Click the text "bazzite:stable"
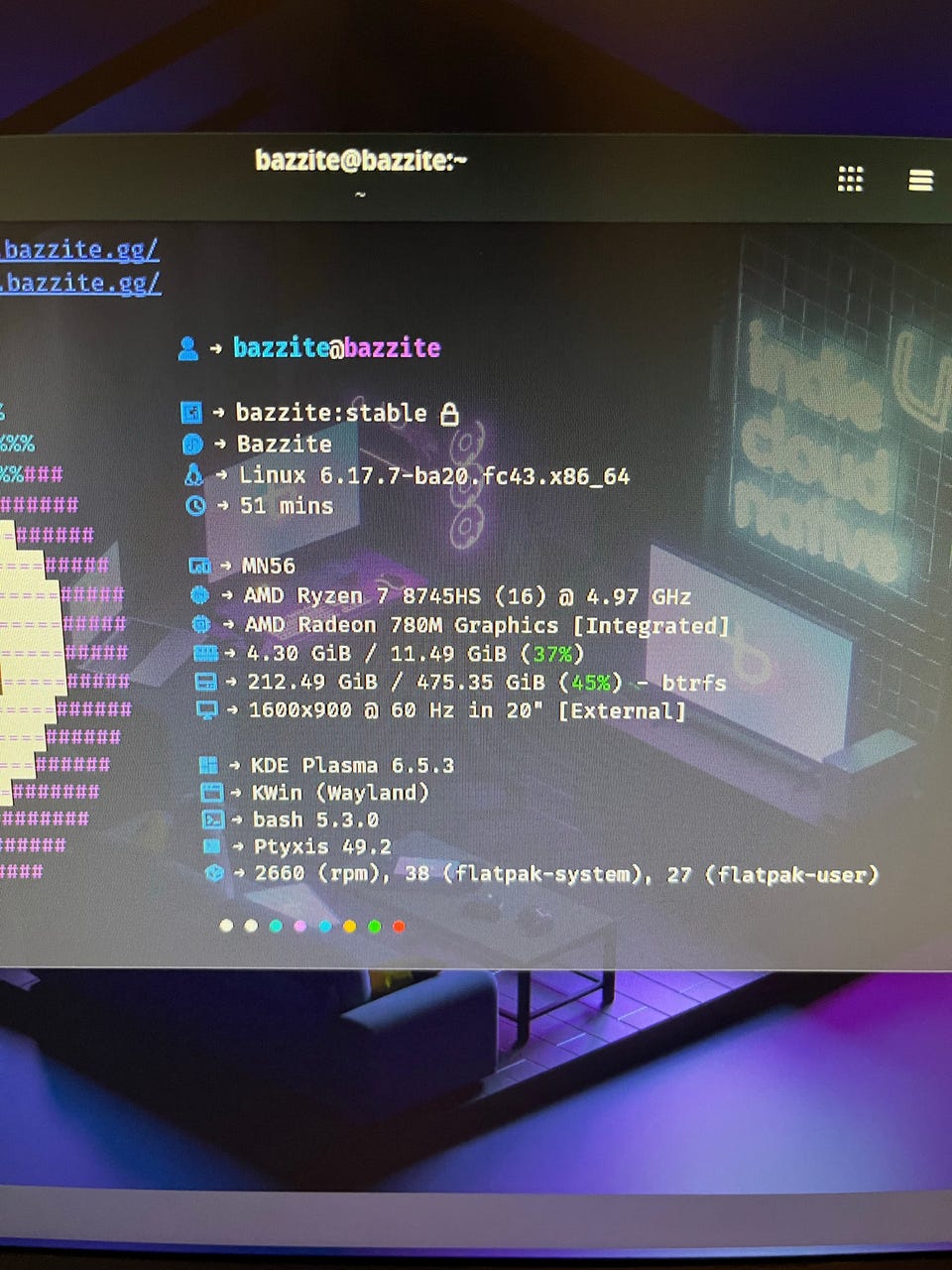 (x=331, y=413)
